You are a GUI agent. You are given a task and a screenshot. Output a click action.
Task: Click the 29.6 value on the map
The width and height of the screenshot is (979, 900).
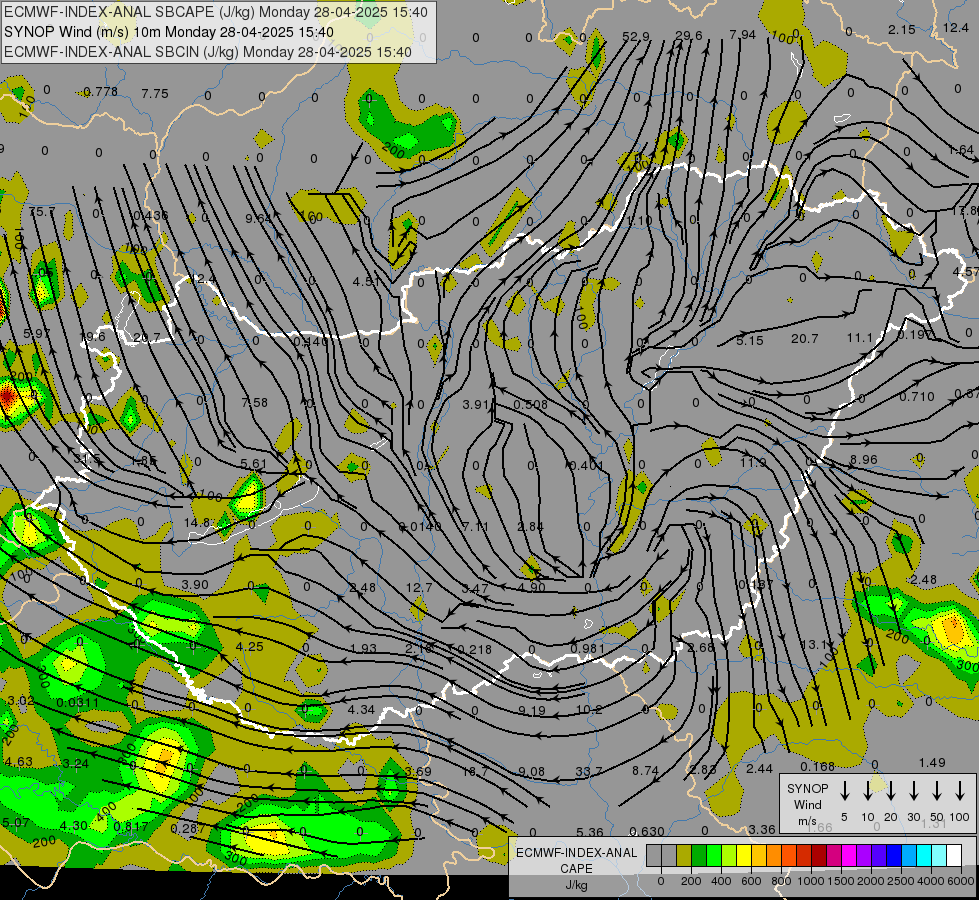point(689,36)
